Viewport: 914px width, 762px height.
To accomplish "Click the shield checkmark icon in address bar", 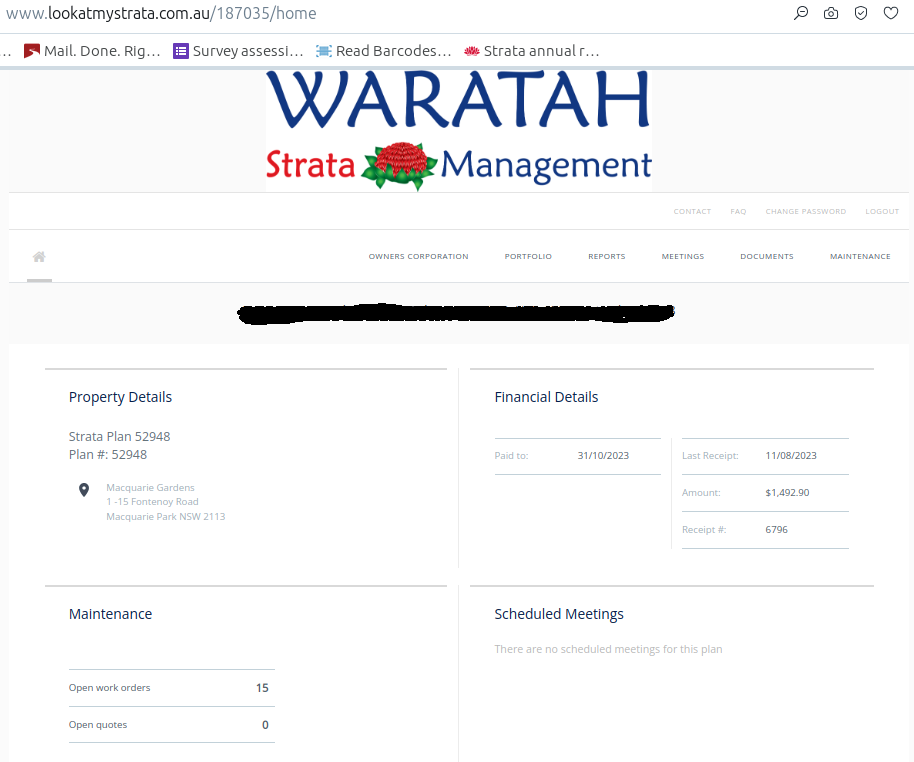I will coord(861,13).
